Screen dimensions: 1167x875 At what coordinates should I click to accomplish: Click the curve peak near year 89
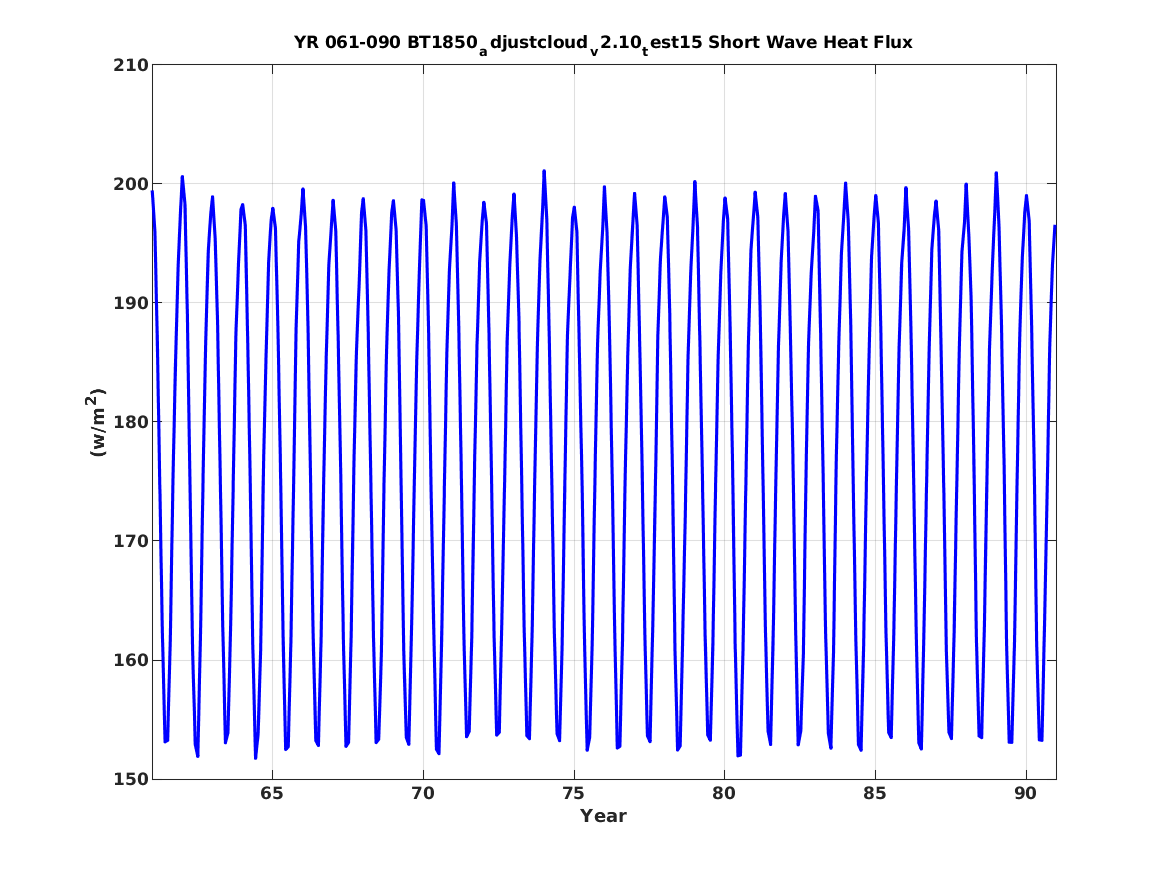[996, 174]
